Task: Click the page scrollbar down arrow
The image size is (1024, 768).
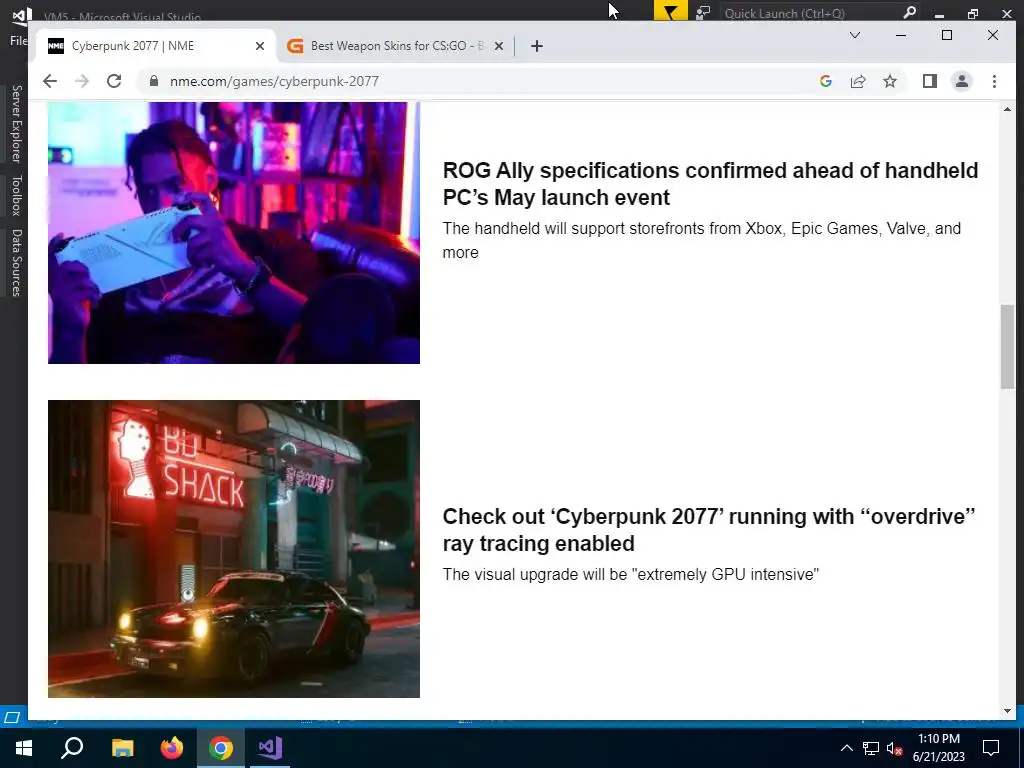Action: (x=1007, y=711)
